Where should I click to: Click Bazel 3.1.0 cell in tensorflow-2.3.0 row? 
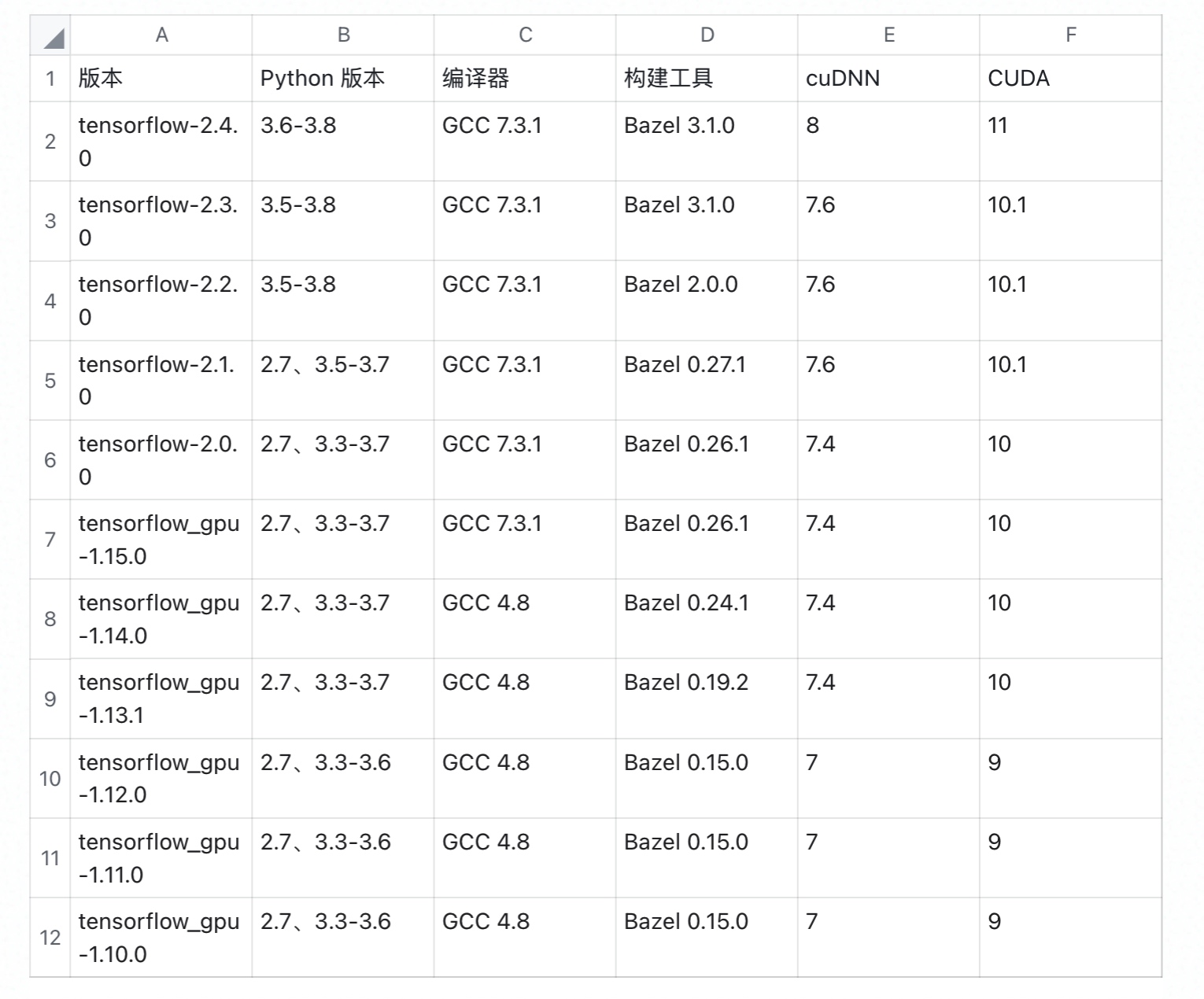coord(707,221)
